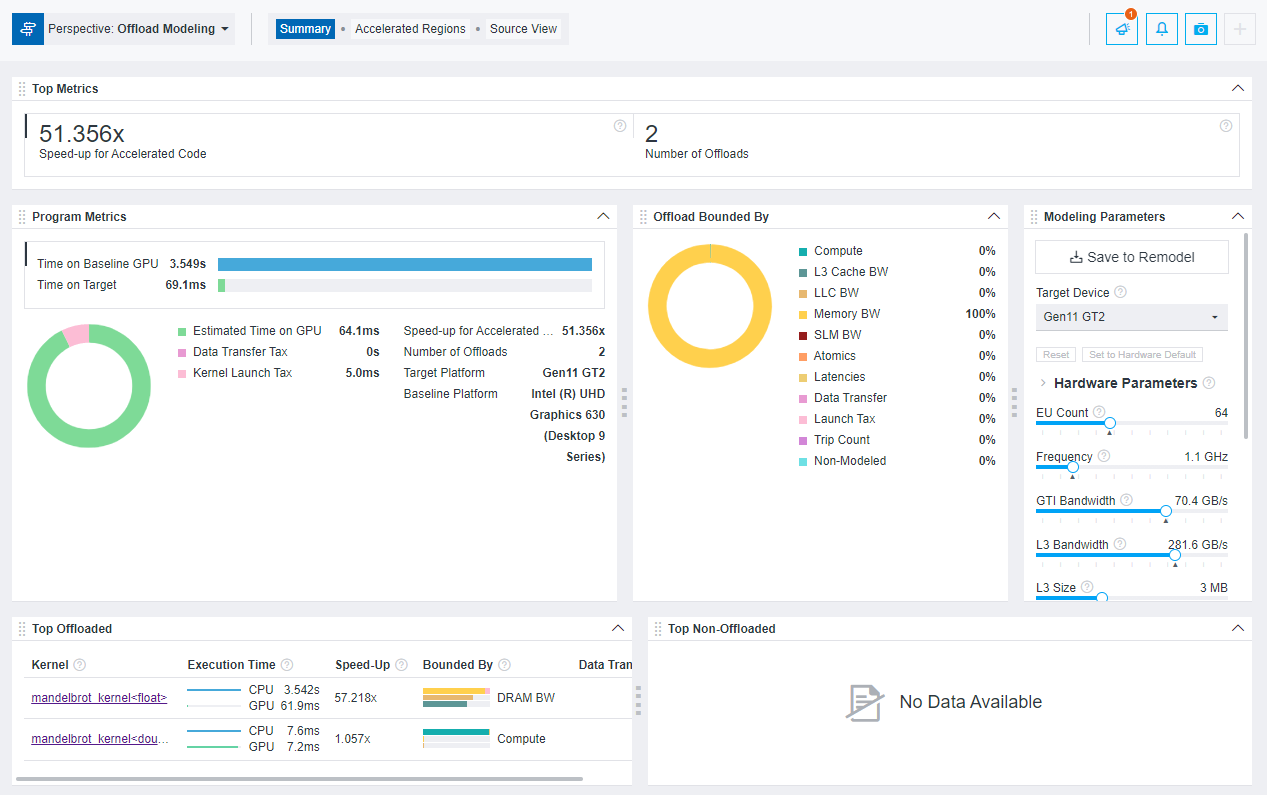Open the mandelbrot_kernel<float> link
Image resolution: width=1267 pixels, height=795 pixels.
(98, 697)
